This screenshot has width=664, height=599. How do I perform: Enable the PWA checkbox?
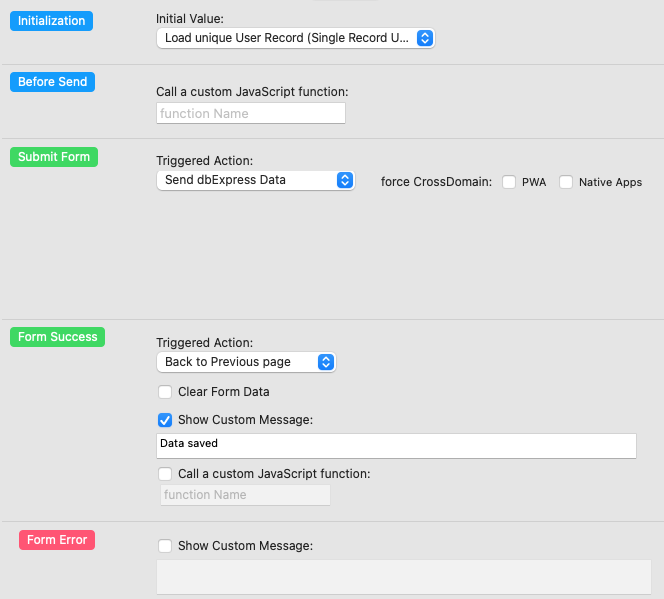click(509, 182)
